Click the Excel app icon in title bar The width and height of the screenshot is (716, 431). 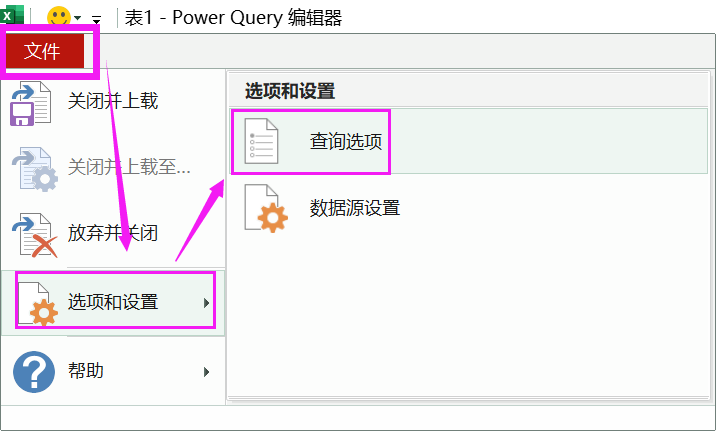[11, 15]
